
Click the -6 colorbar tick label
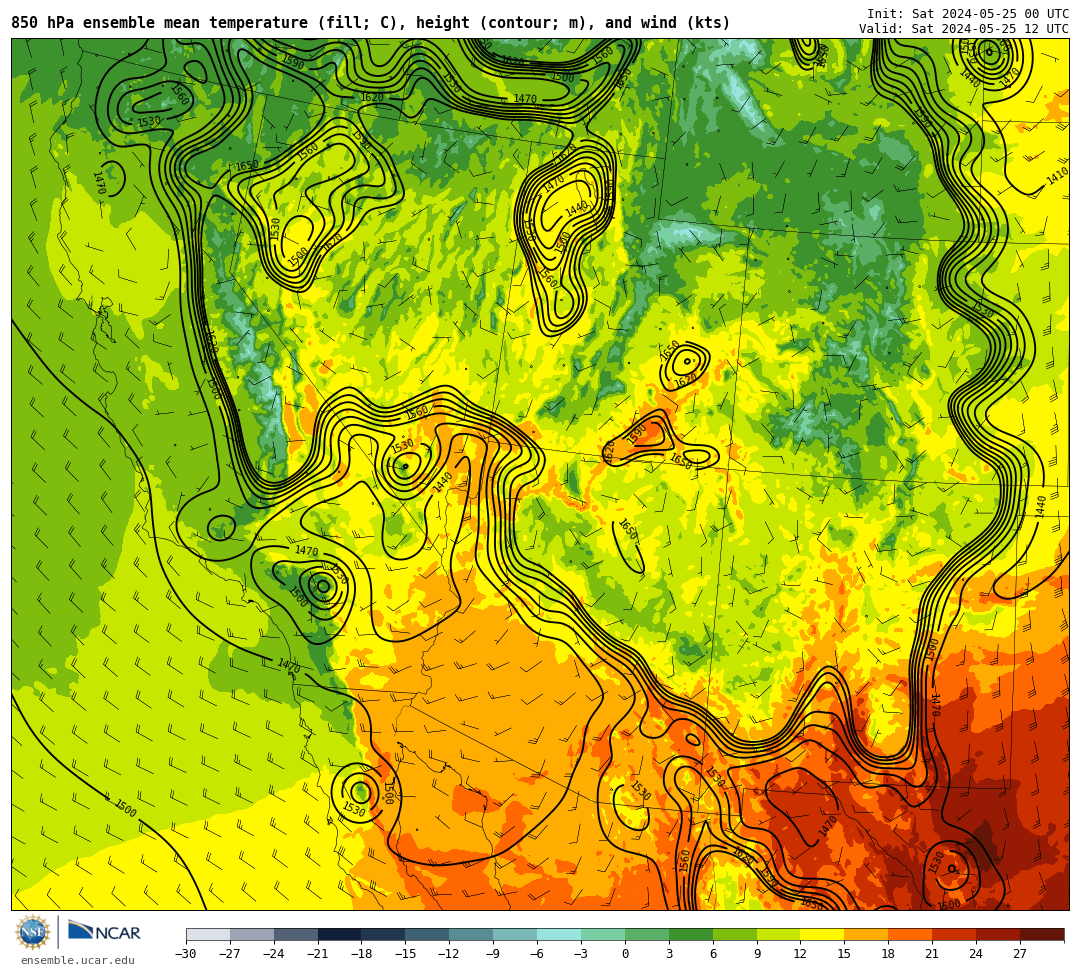pos(536,954)
